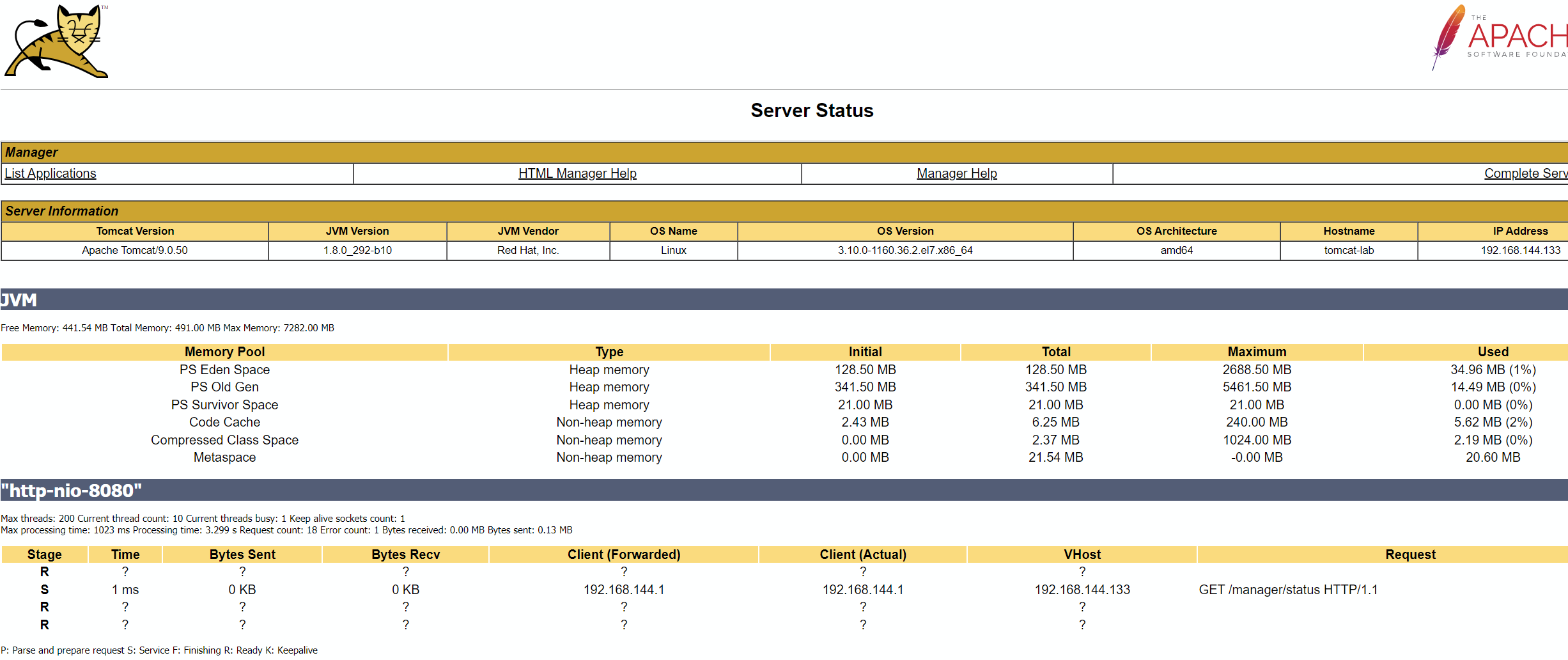Click the Tomcat cat logo

56,41
